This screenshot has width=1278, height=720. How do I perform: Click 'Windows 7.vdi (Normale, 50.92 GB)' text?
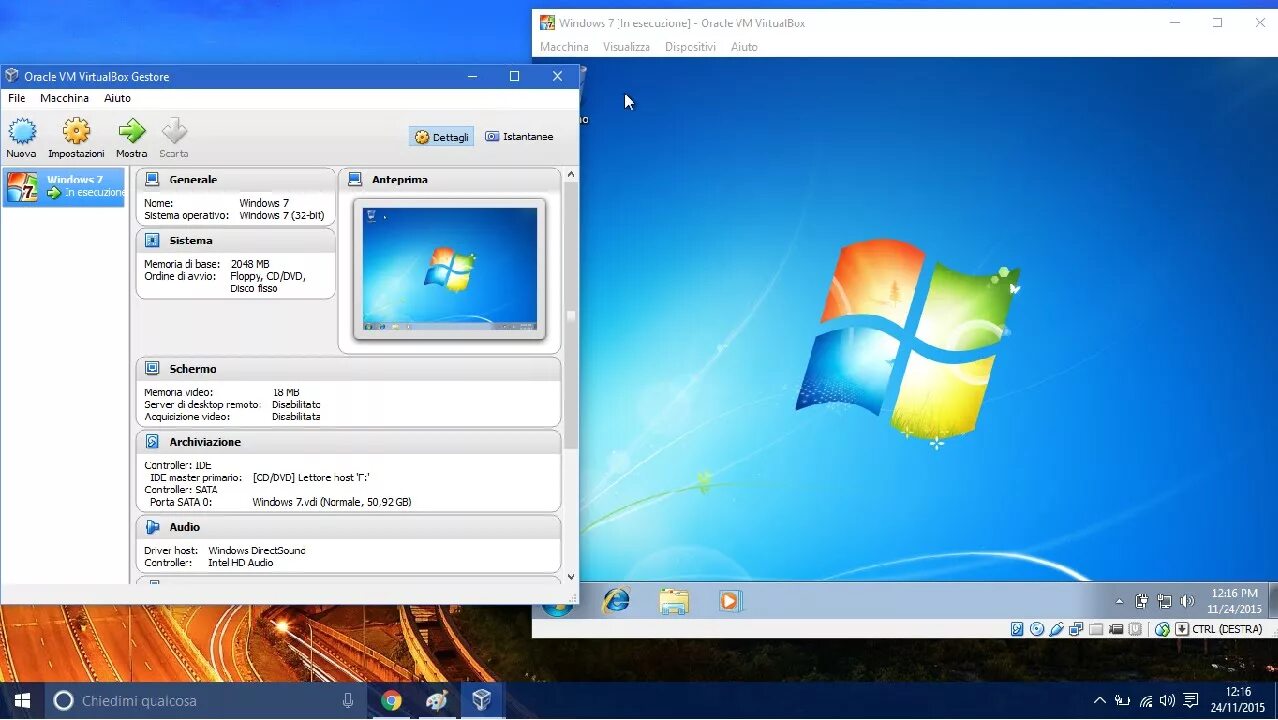(332, 502)
